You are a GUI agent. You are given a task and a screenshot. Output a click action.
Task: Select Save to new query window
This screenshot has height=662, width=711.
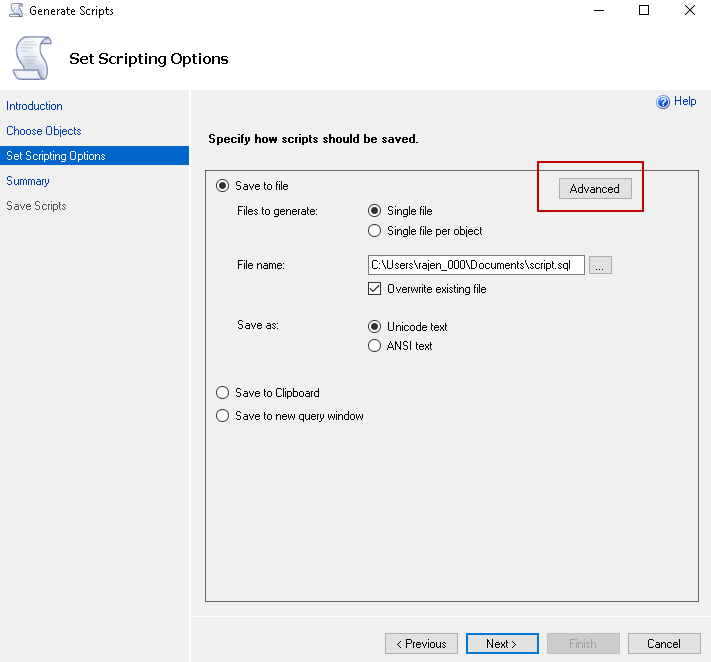(x=223, y=416)
